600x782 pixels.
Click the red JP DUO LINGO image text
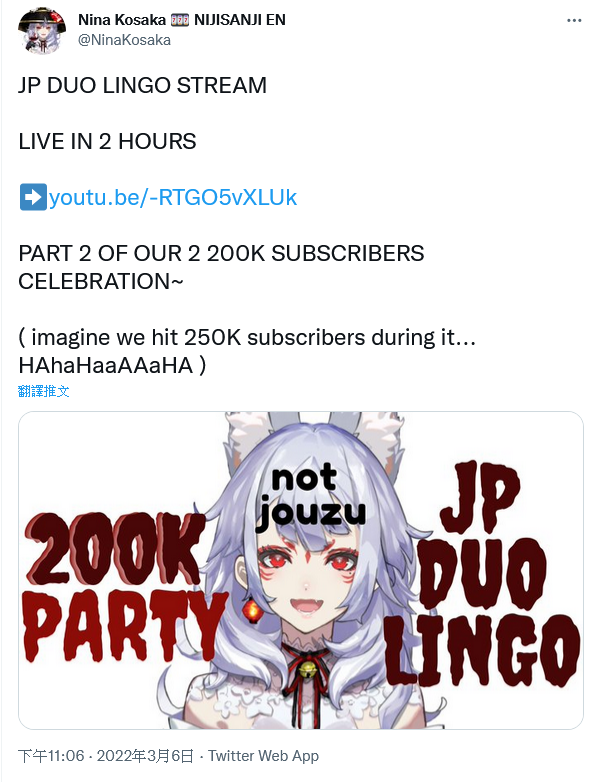coord(483,574)
